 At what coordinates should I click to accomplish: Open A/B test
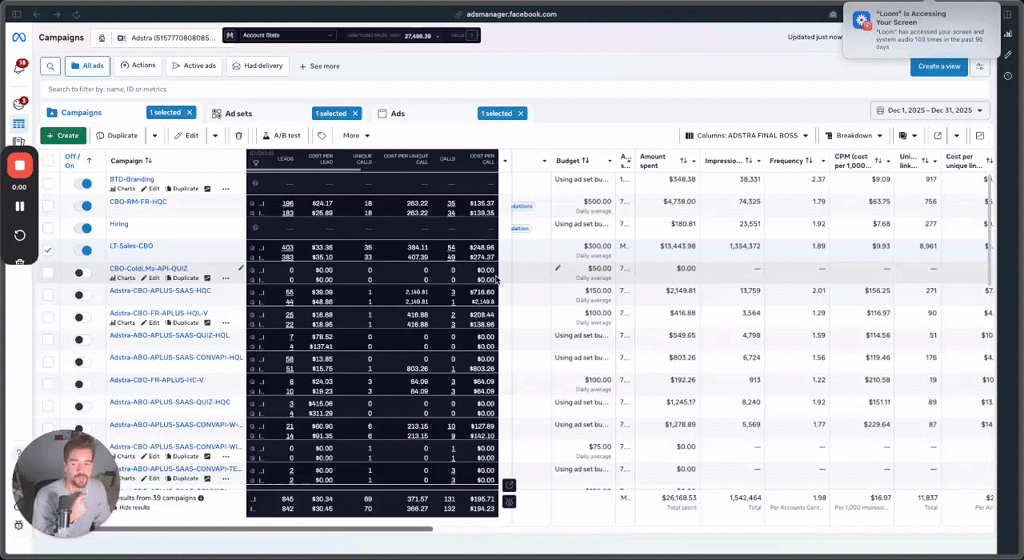(x=282, y=136)
